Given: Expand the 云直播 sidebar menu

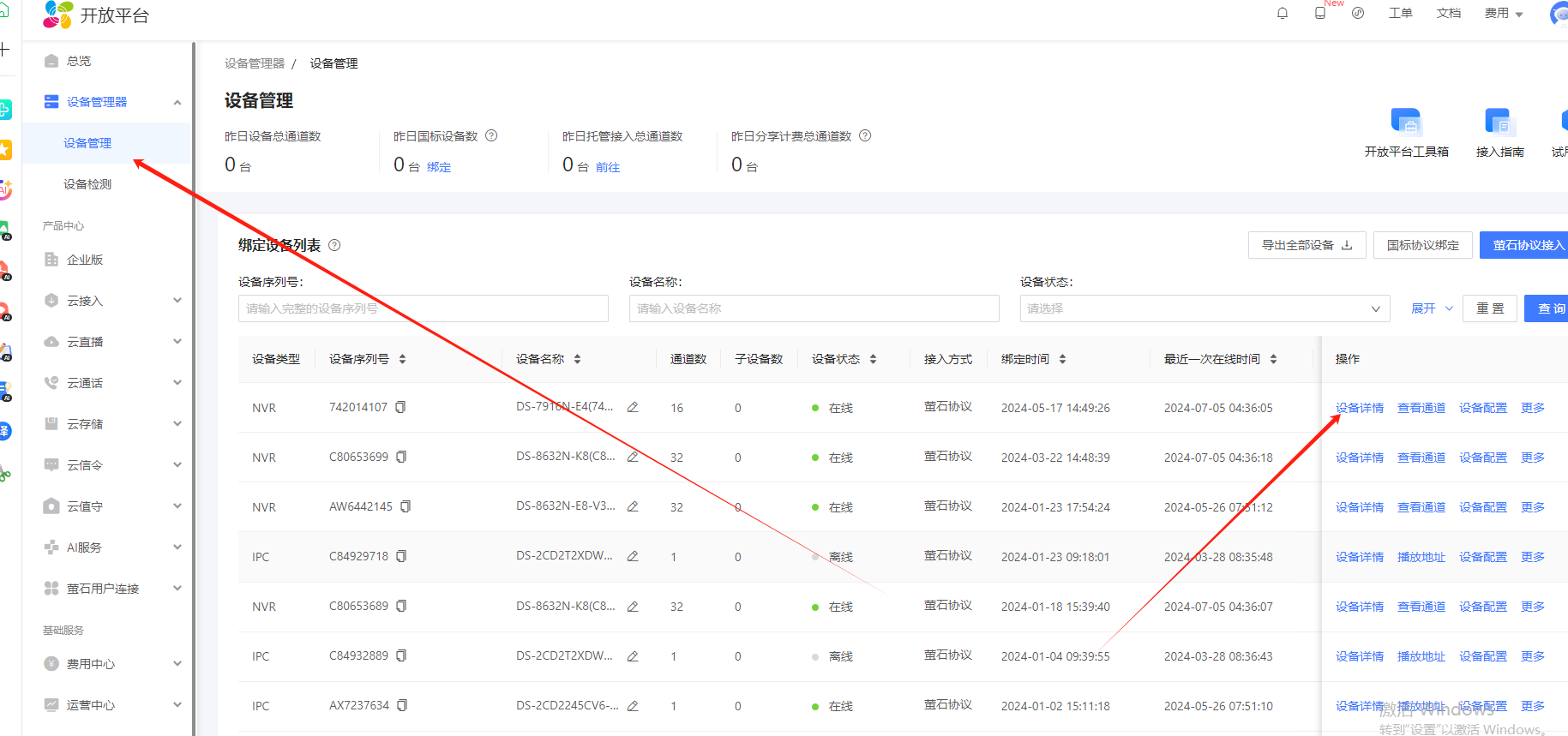Looking at the screenshot, I should tap(177, 341).
